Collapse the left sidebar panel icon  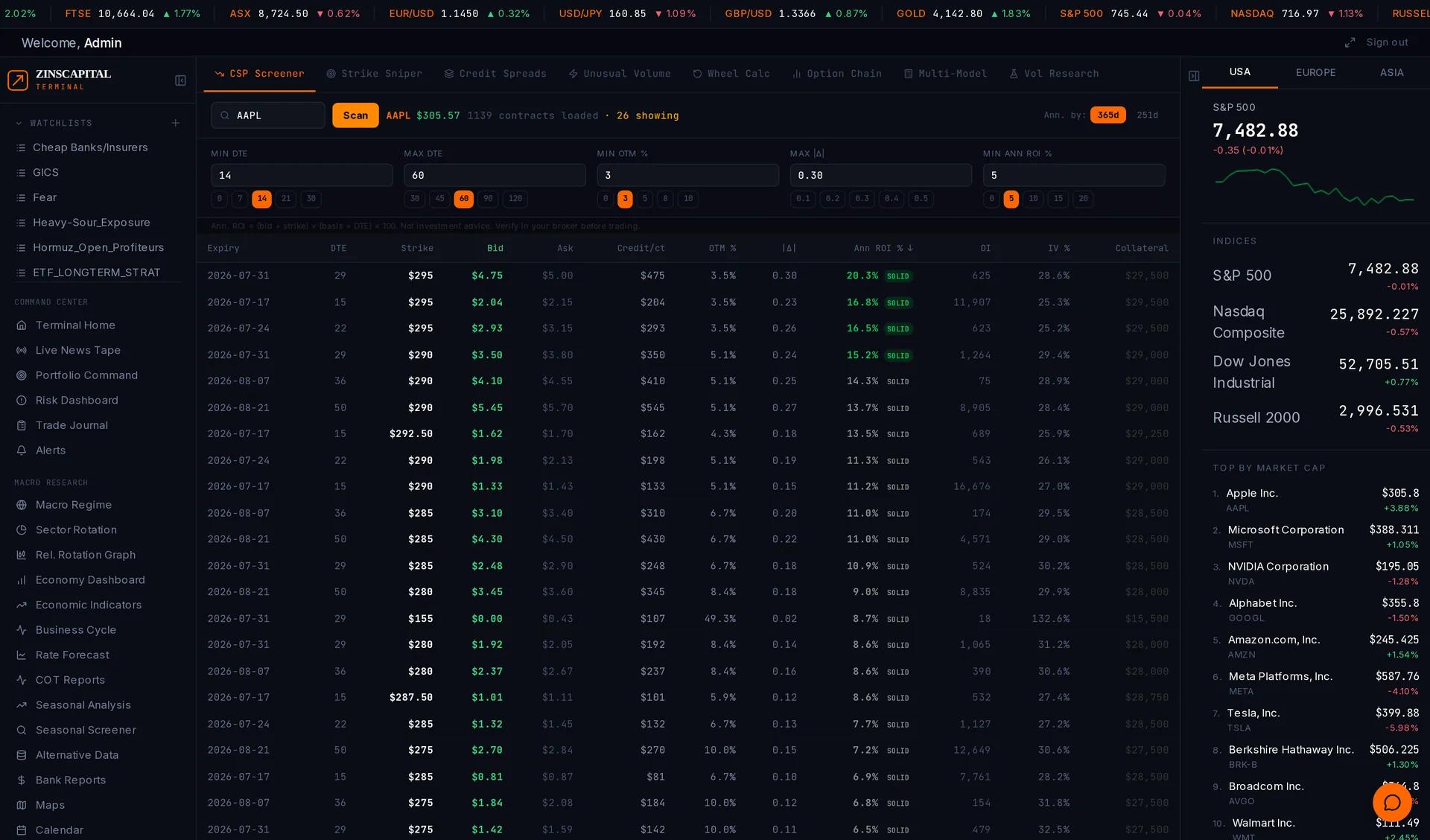coord(180,80)
